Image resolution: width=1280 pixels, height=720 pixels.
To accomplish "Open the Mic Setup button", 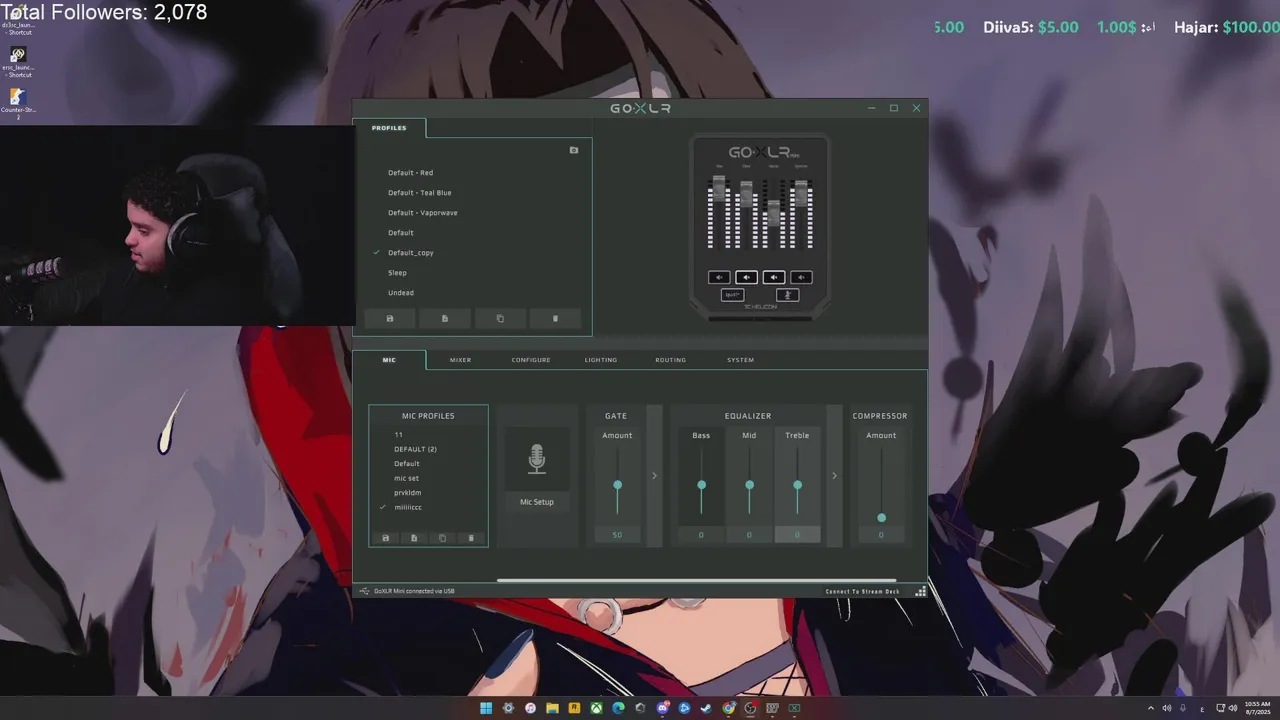I will (537, 502).
